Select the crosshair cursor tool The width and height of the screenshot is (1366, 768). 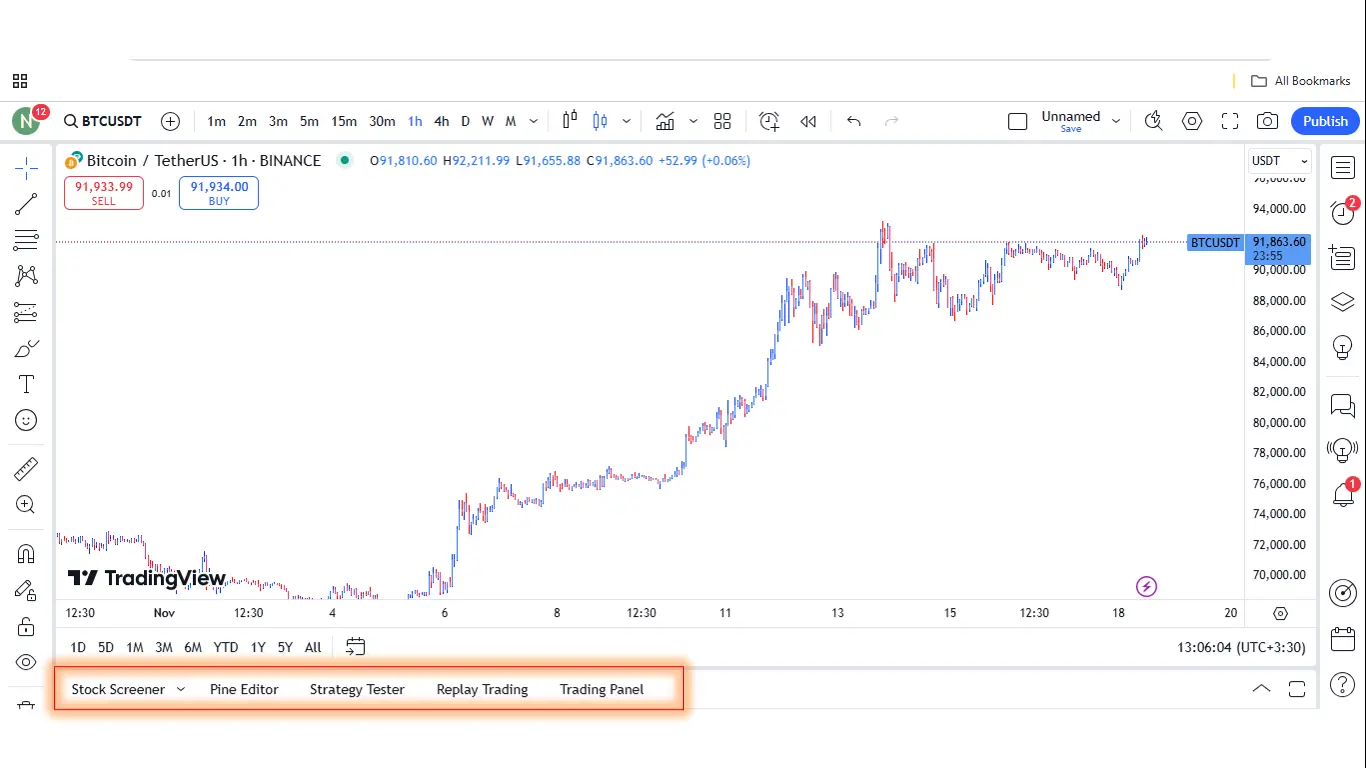point(26,168)
